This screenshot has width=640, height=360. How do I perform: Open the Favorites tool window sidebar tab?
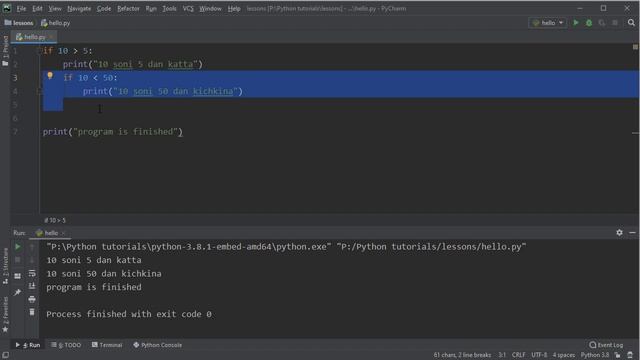tap(5, 315)
